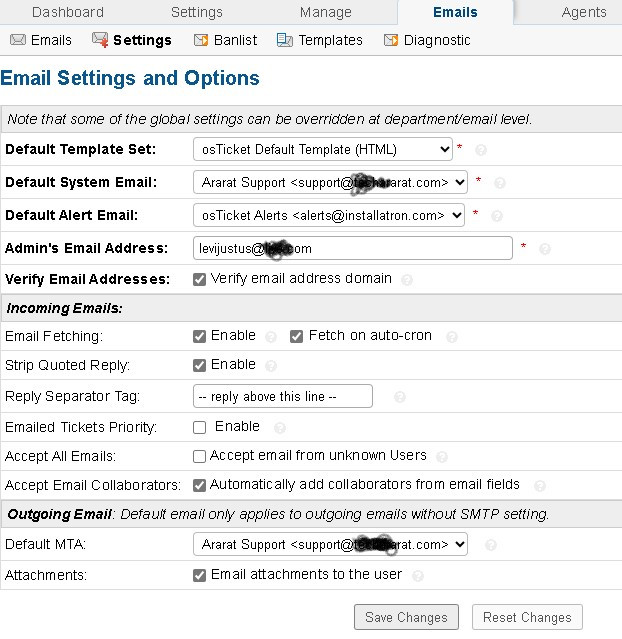622x639 pixels.
Task: Click the Reply Separator Tag text field
Action: 282,396
